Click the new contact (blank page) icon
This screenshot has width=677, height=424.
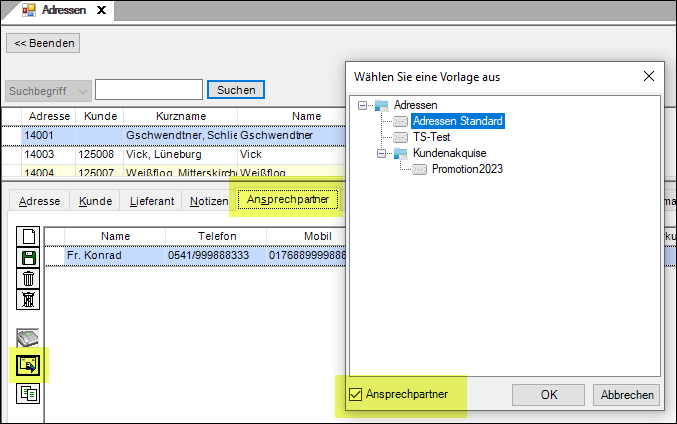click(x=29, y=237)
